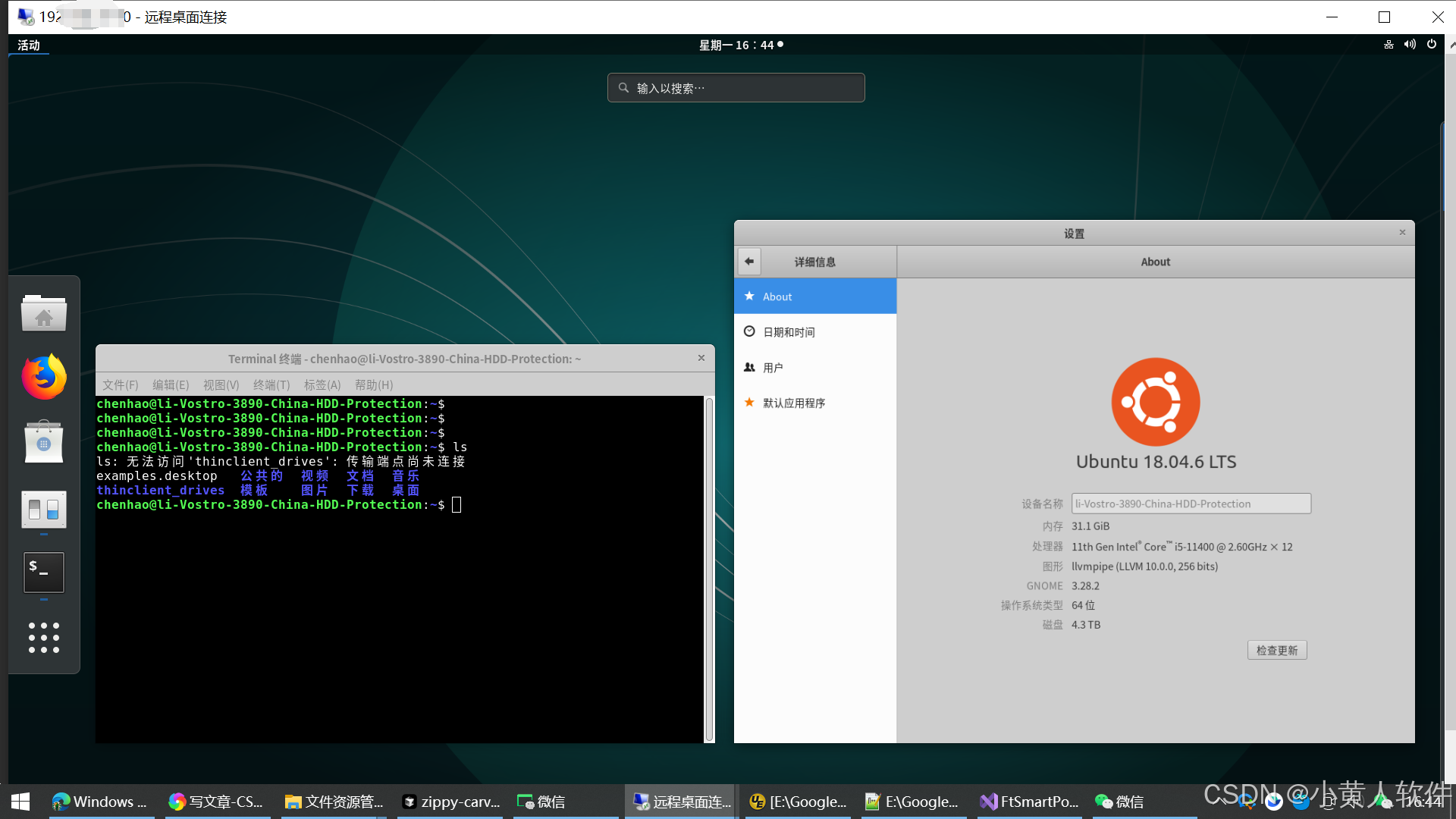1456x819 pixels.
Task: Click the device name input field
Action: [1191, 504]
